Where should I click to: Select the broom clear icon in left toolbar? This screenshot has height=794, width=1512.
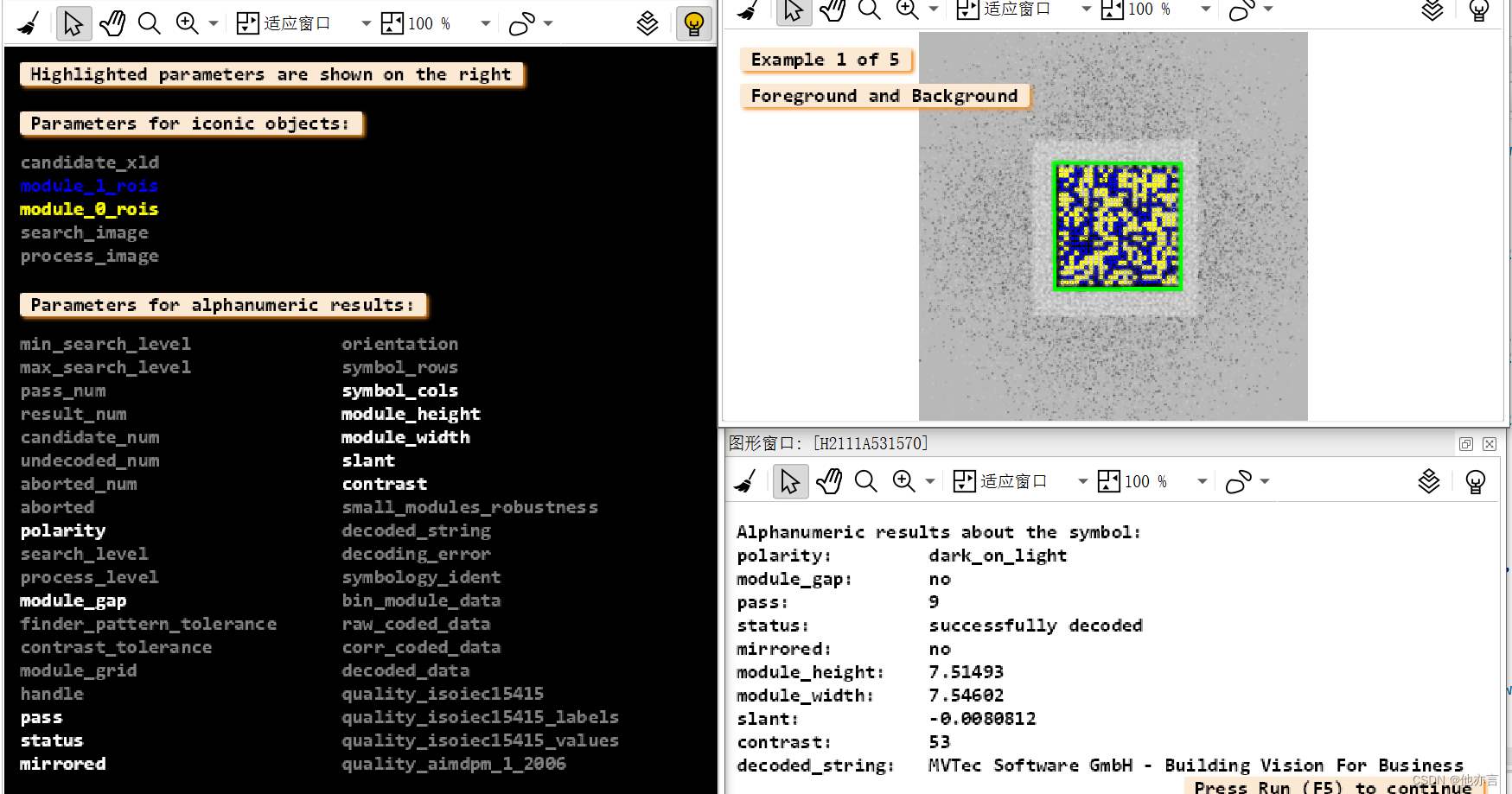click(x=29, y=23)
